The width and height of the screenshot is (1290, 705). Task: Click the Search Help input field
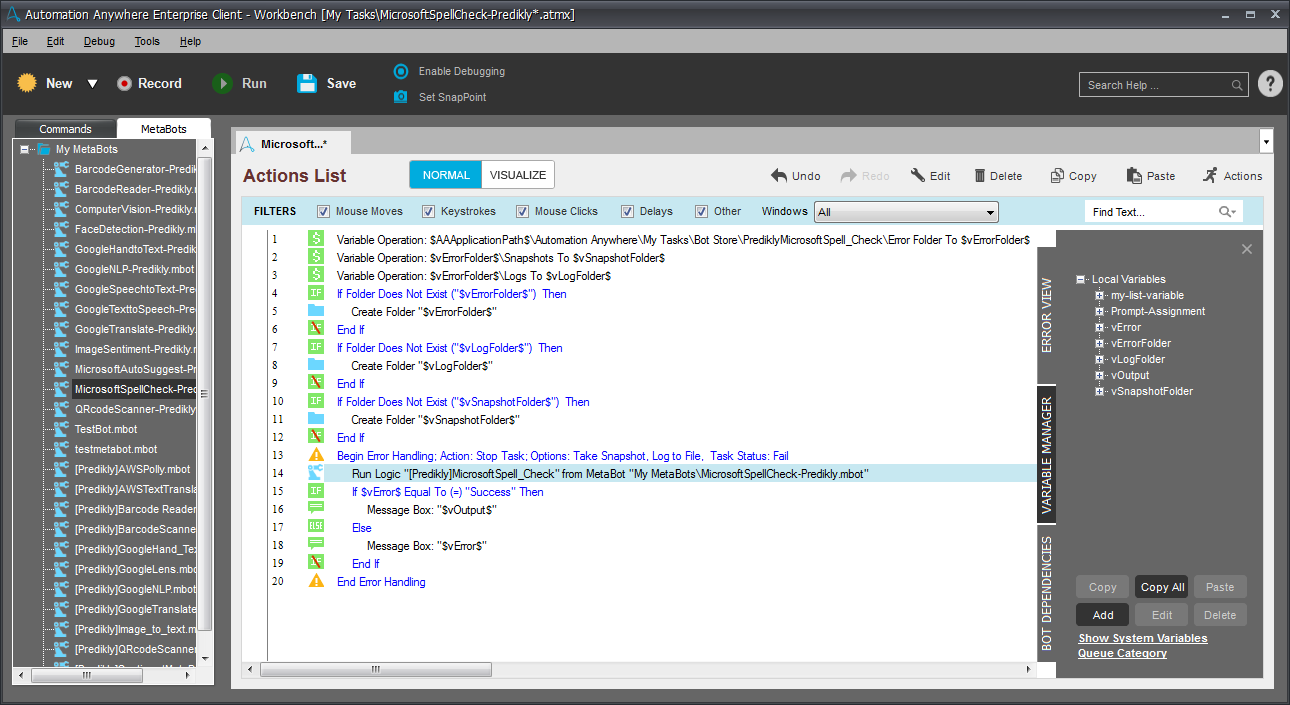tap(1155, 85)
